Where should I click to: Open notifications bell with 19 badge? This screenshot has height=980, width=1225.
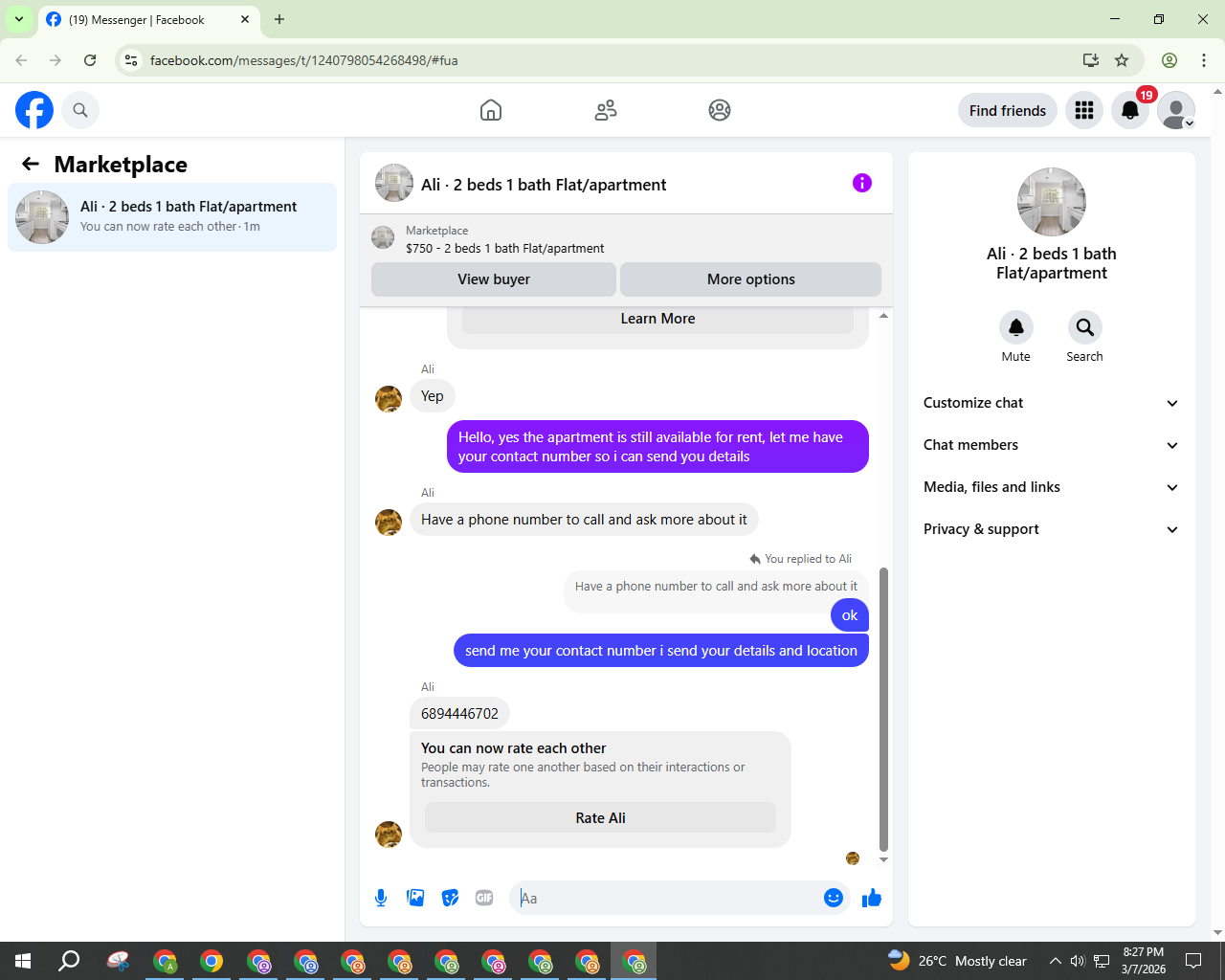[x=1130, y=110]
